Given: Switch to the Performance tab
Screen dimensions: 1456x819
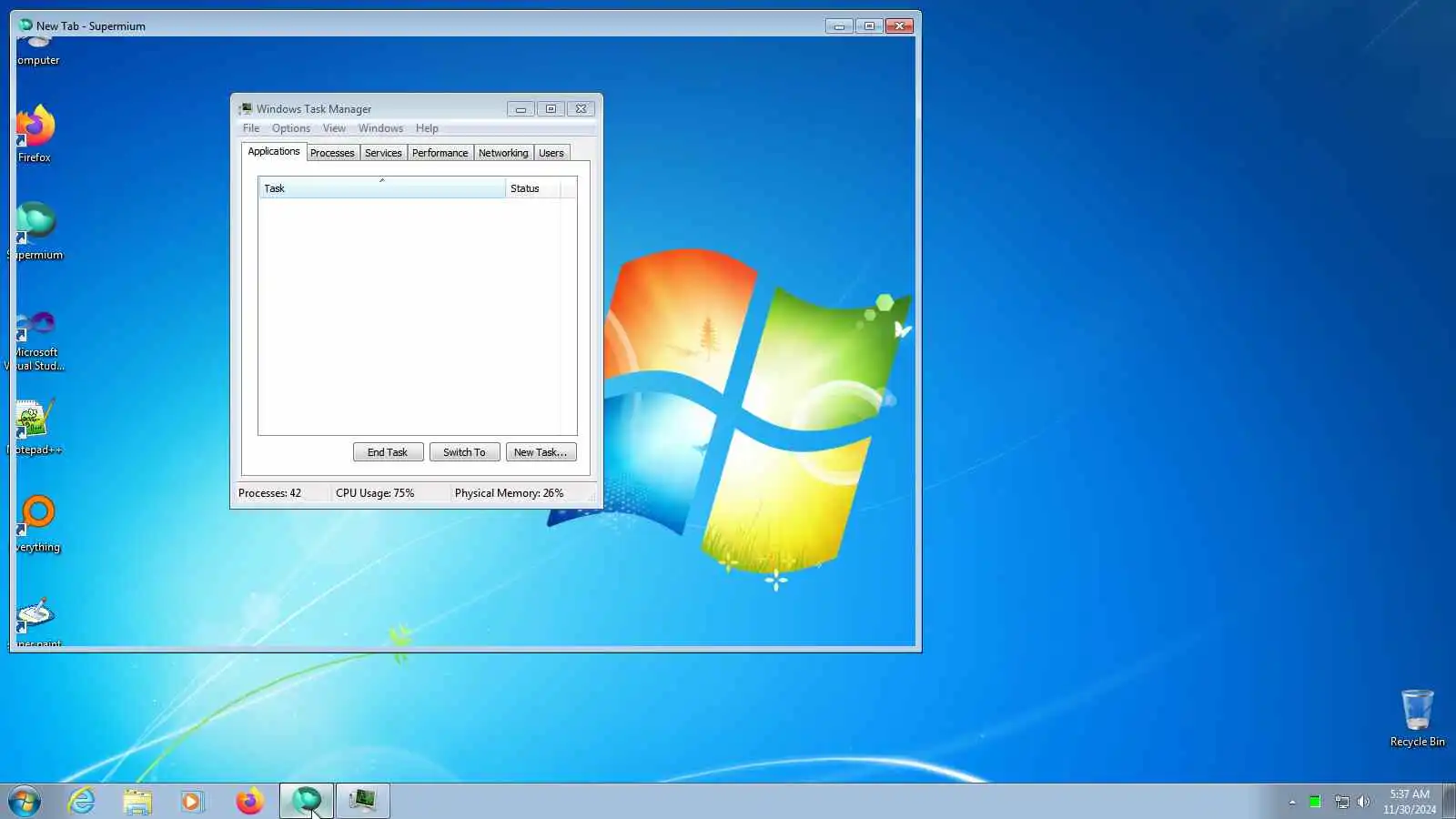Looking at the screenshot, I should (440, 153).
